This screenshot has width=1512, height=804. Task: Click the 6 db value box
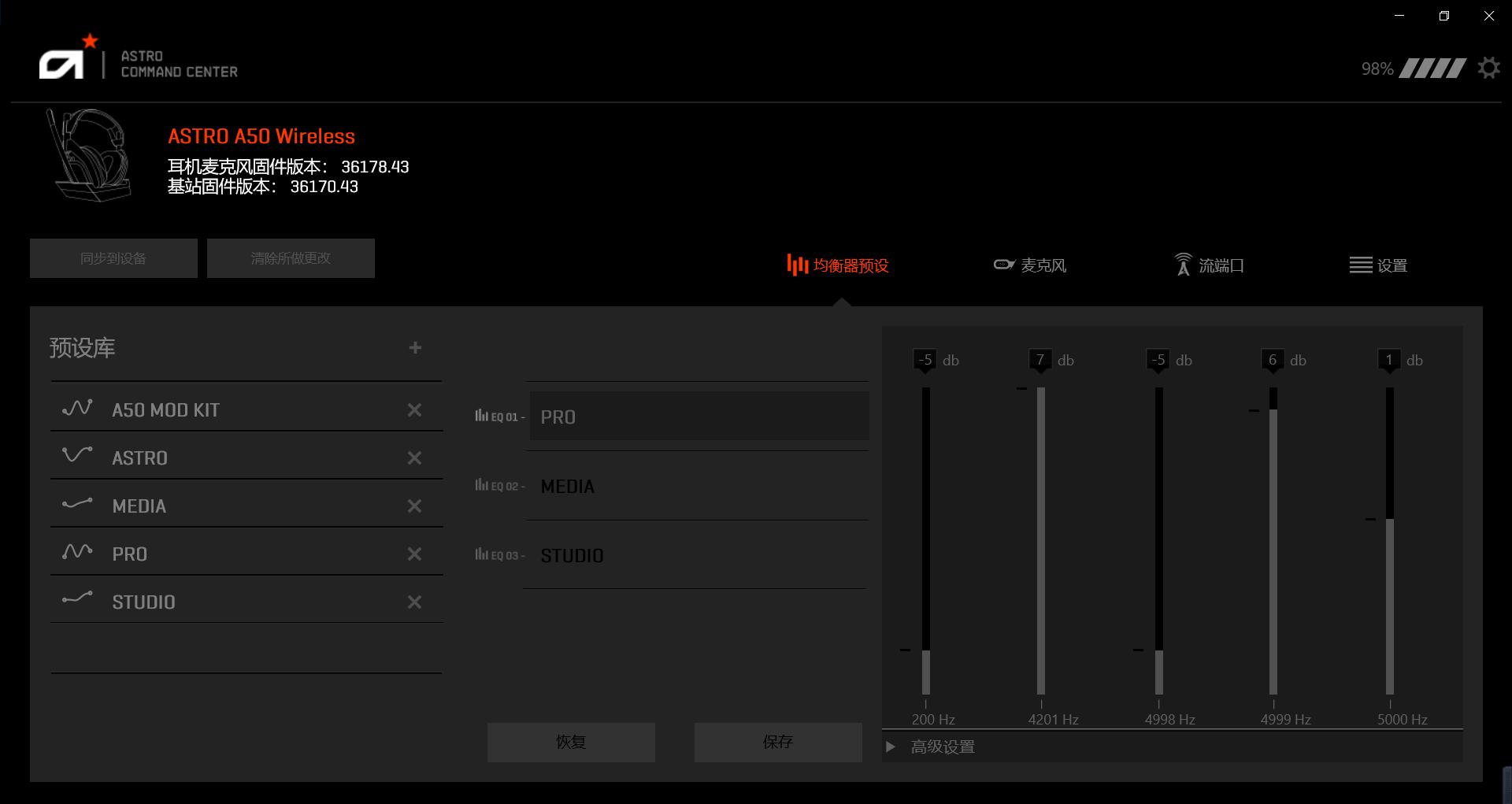pyautogui.click(x=1273, y=360)
